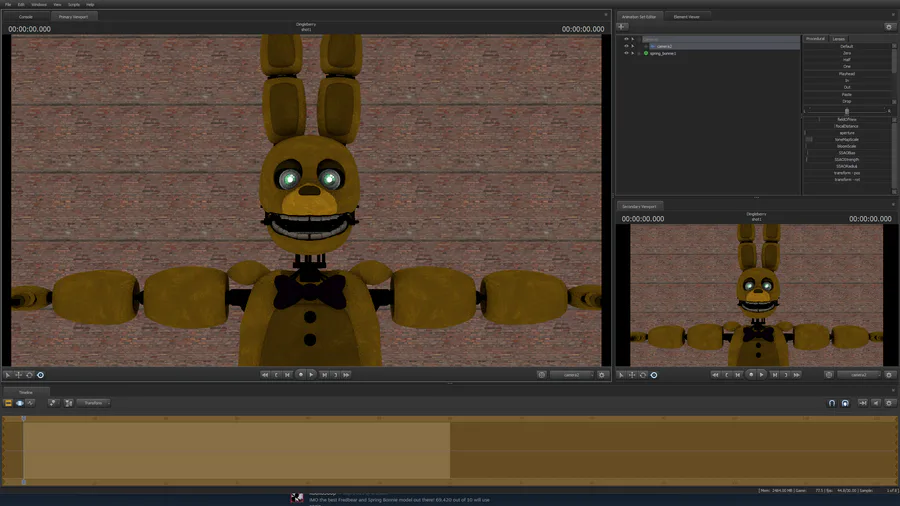Select the rotate tool in primary viewport
The image size is (900, 506).
[29, 375]
